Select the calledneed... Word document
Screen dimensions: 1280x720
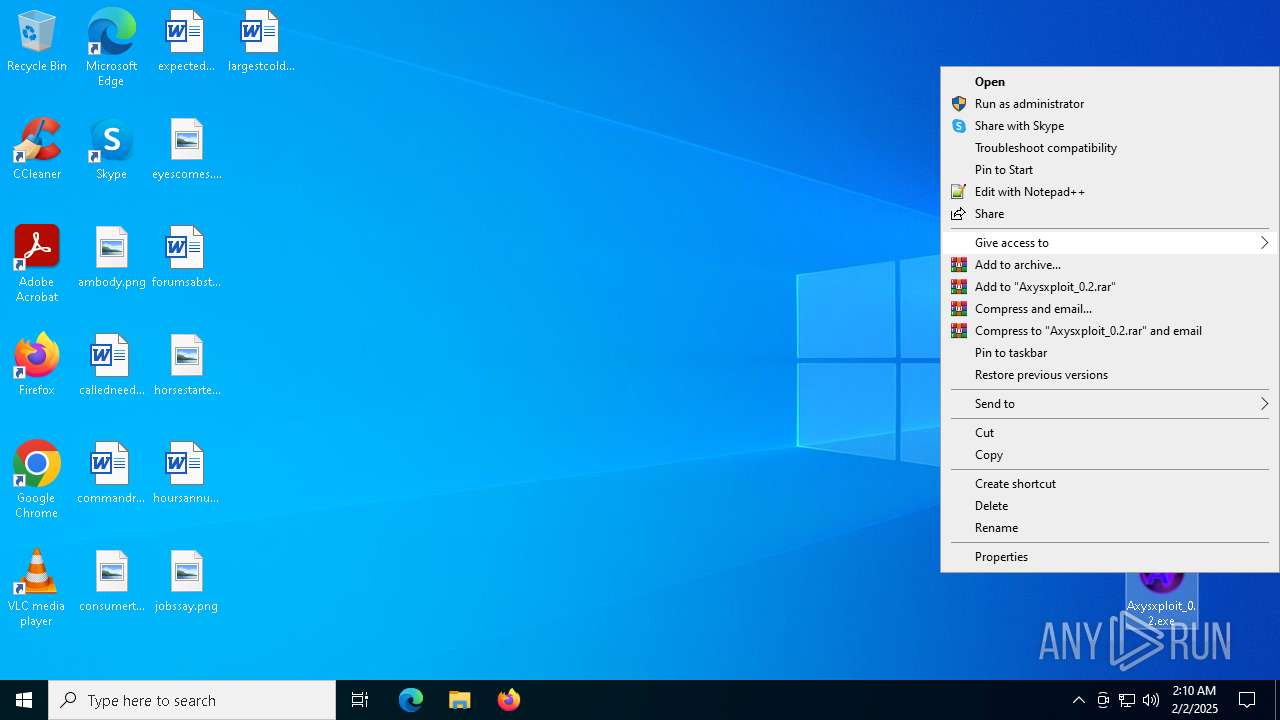point(112,366)
